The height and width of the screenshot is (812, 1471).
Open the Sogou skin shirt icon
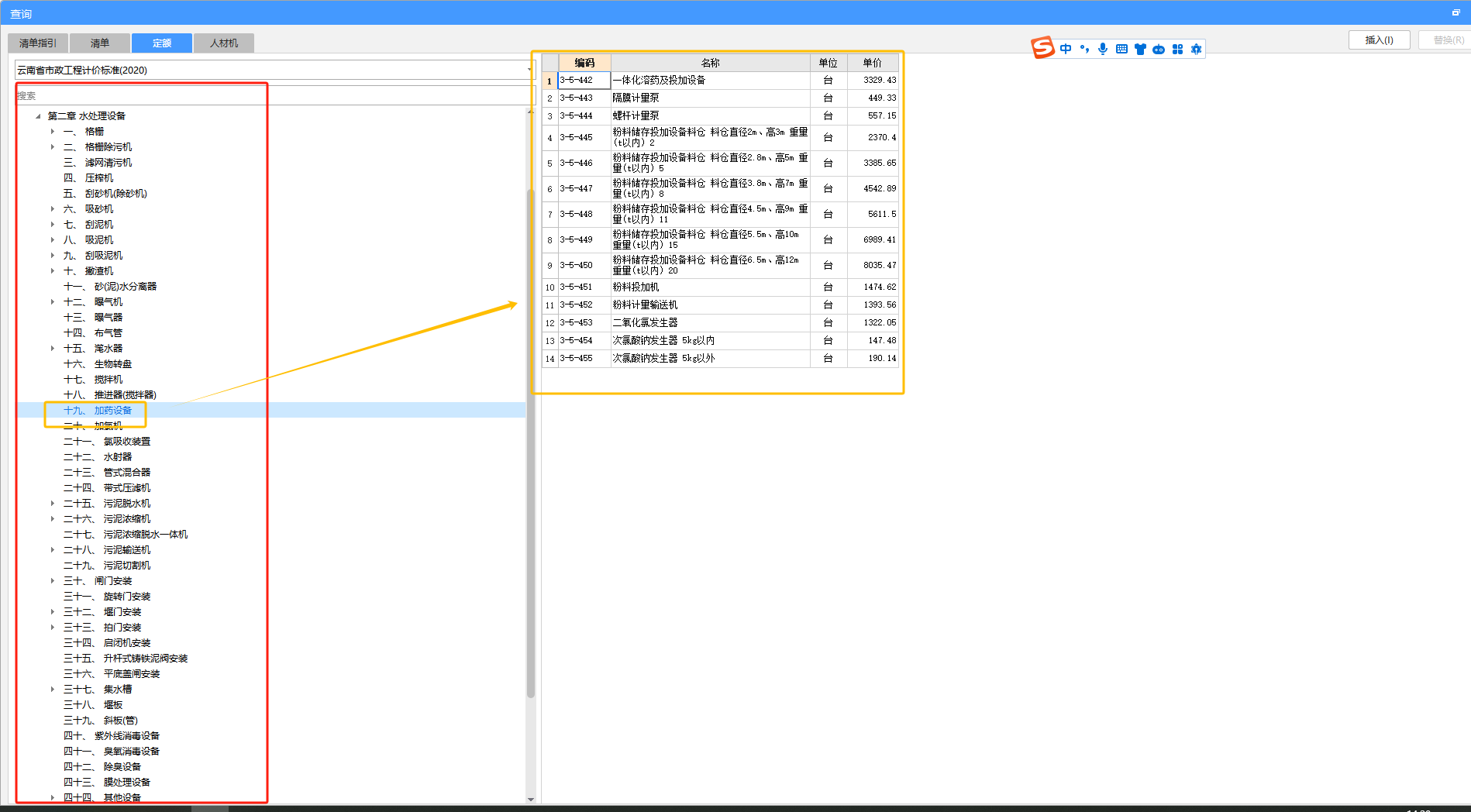pyautogui.click(x=1140, y=49)
